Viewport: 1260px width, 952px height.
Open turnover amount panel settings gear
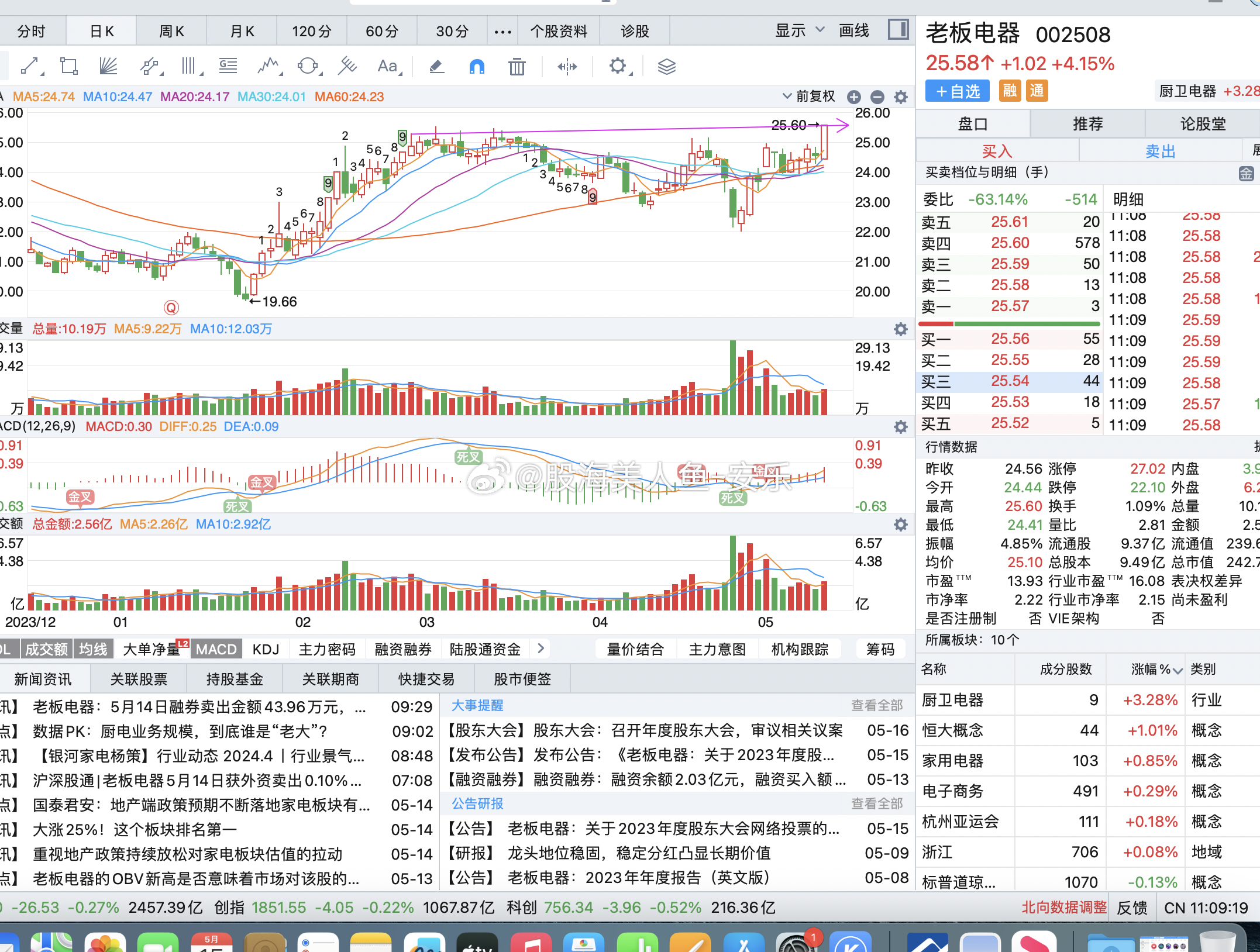click(x=901, y=525)
